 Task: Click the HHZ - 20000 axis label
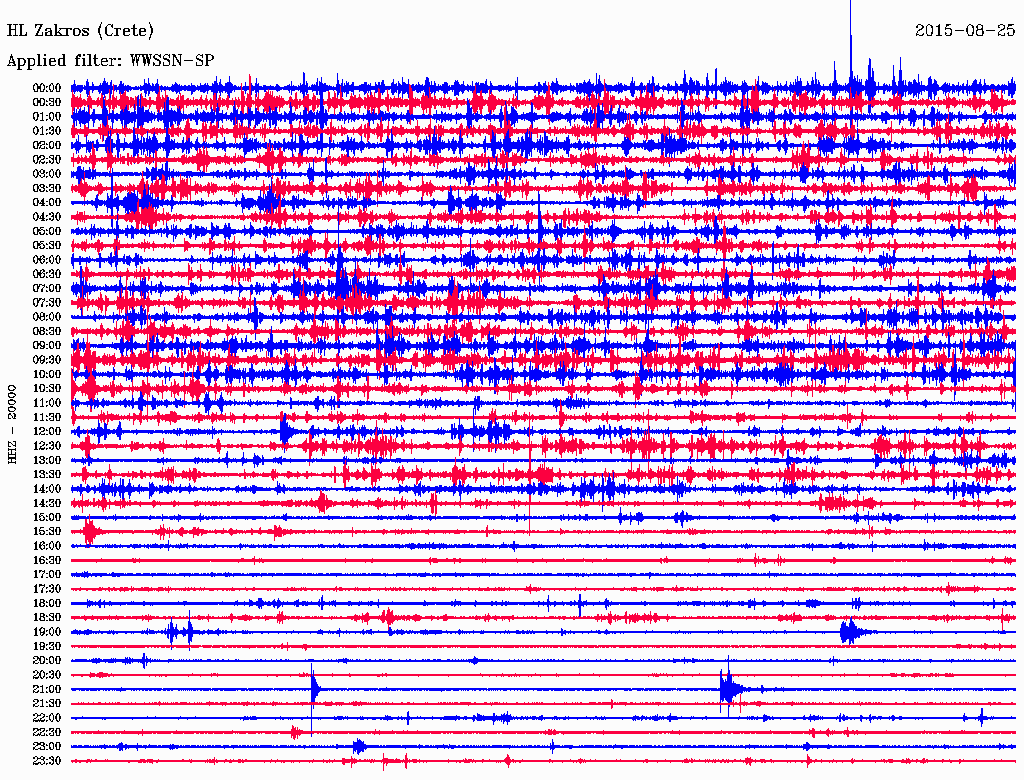pos(12,424)
